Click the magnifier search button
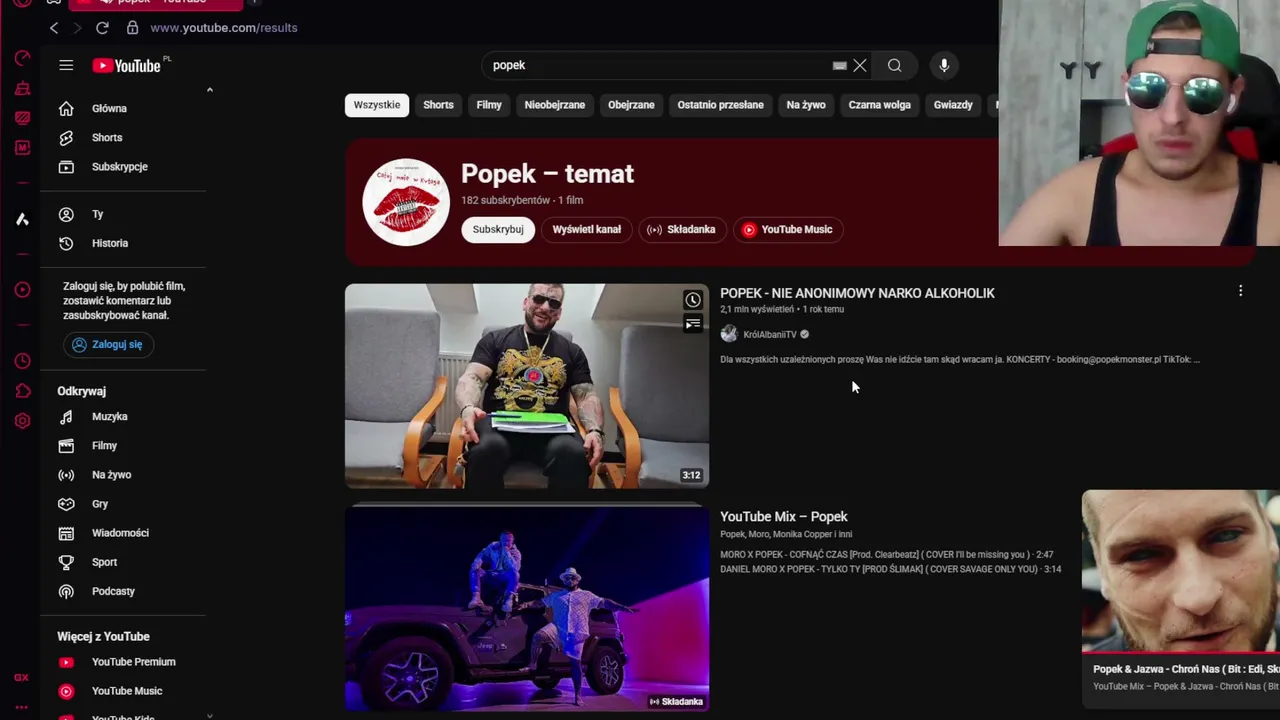 894,65
